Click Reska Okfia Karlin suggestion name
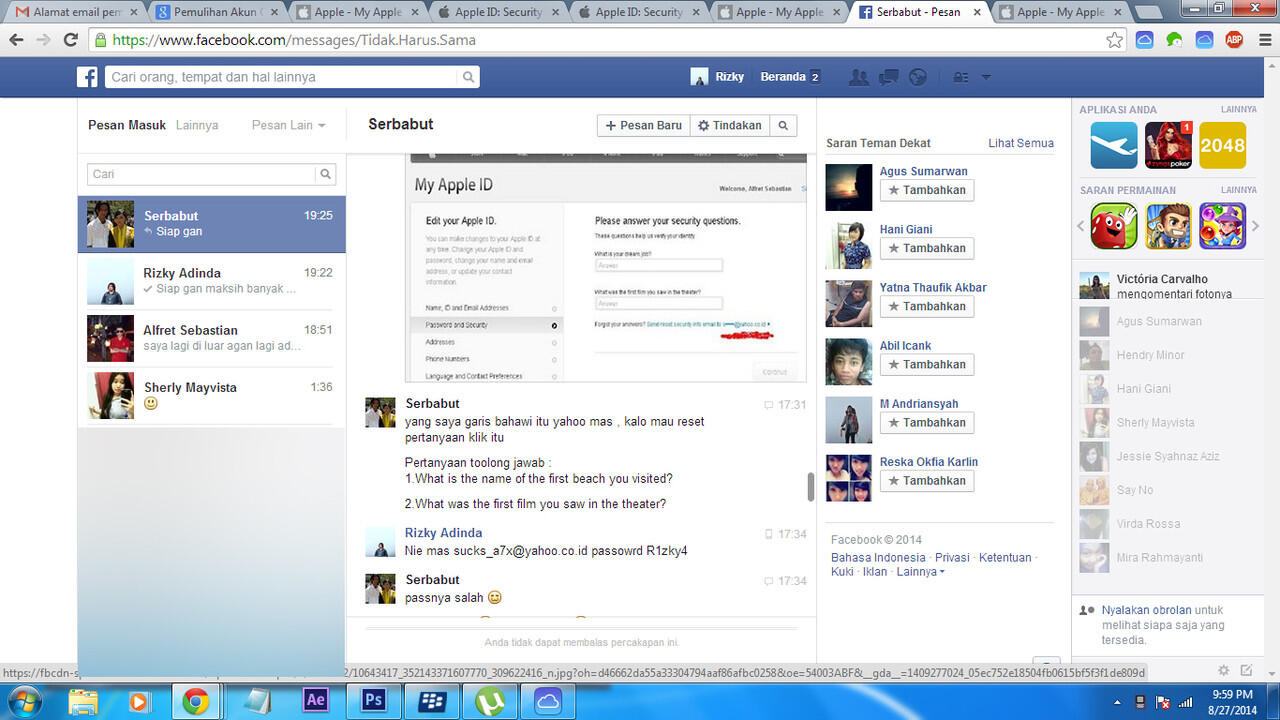Screen dimensions: 1280x720 (x=929, y=462)
